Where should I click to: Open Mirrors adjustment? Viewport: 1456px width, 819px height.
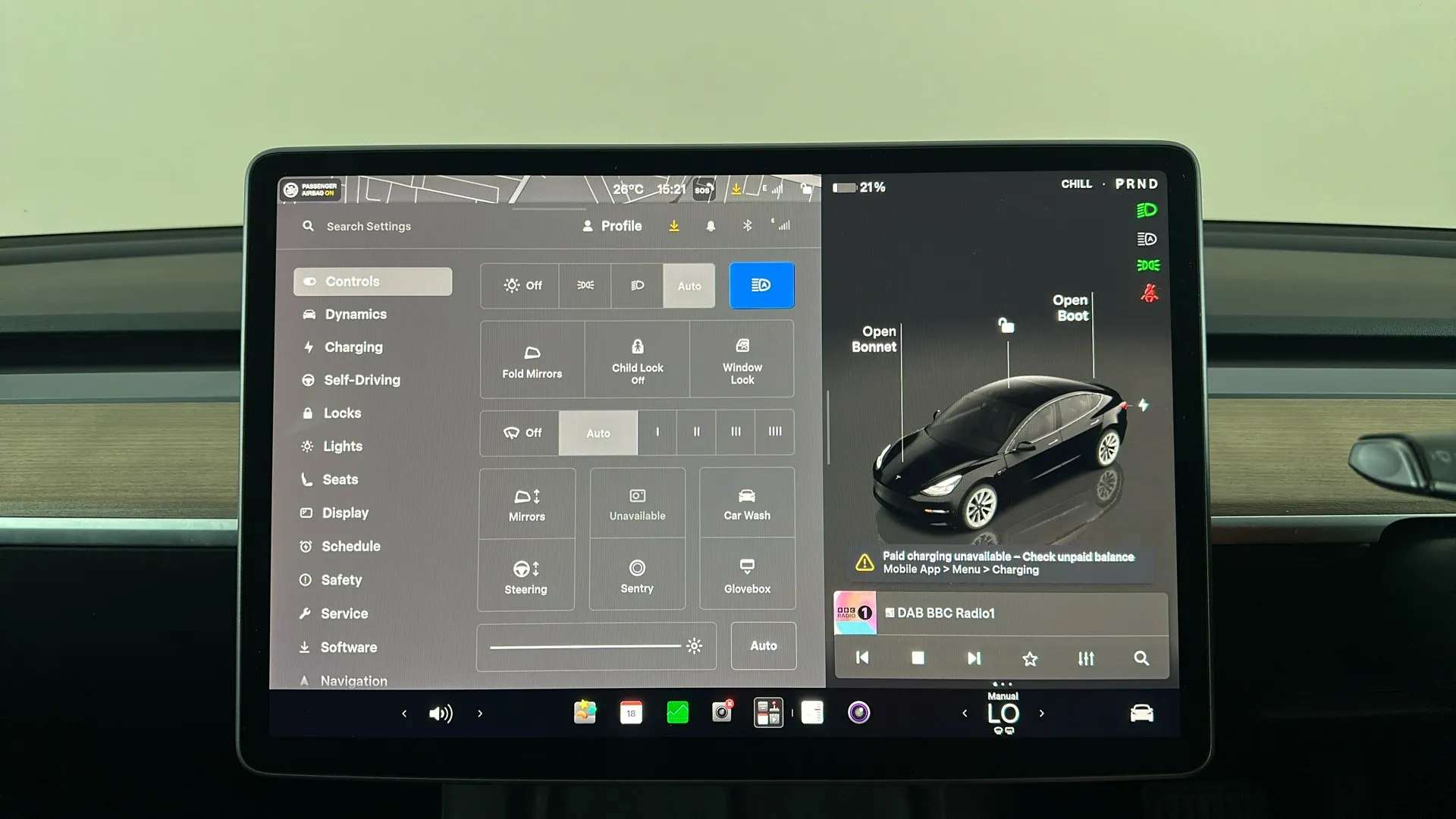527,504
